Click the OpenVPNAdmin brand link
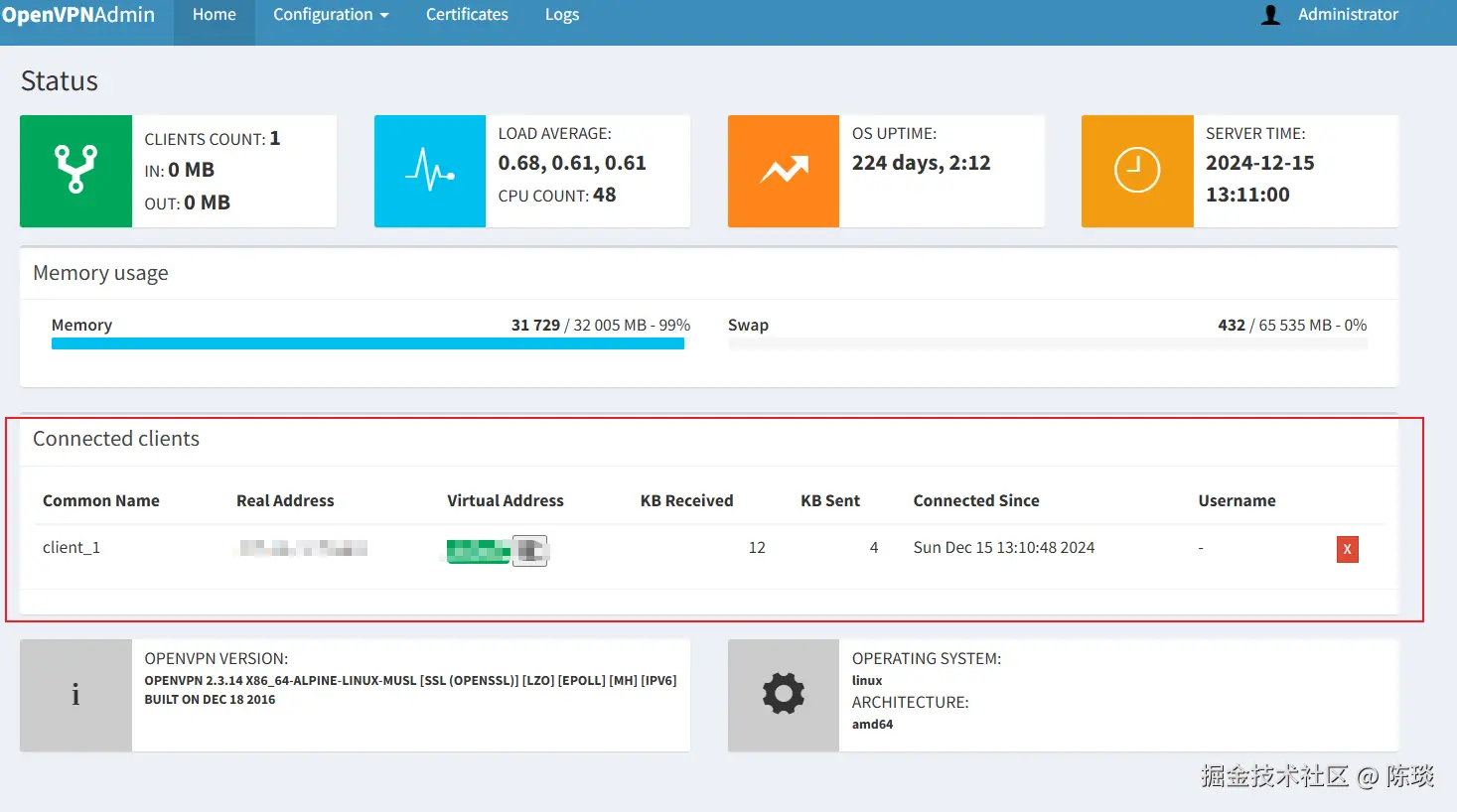 tap(78, 15)
